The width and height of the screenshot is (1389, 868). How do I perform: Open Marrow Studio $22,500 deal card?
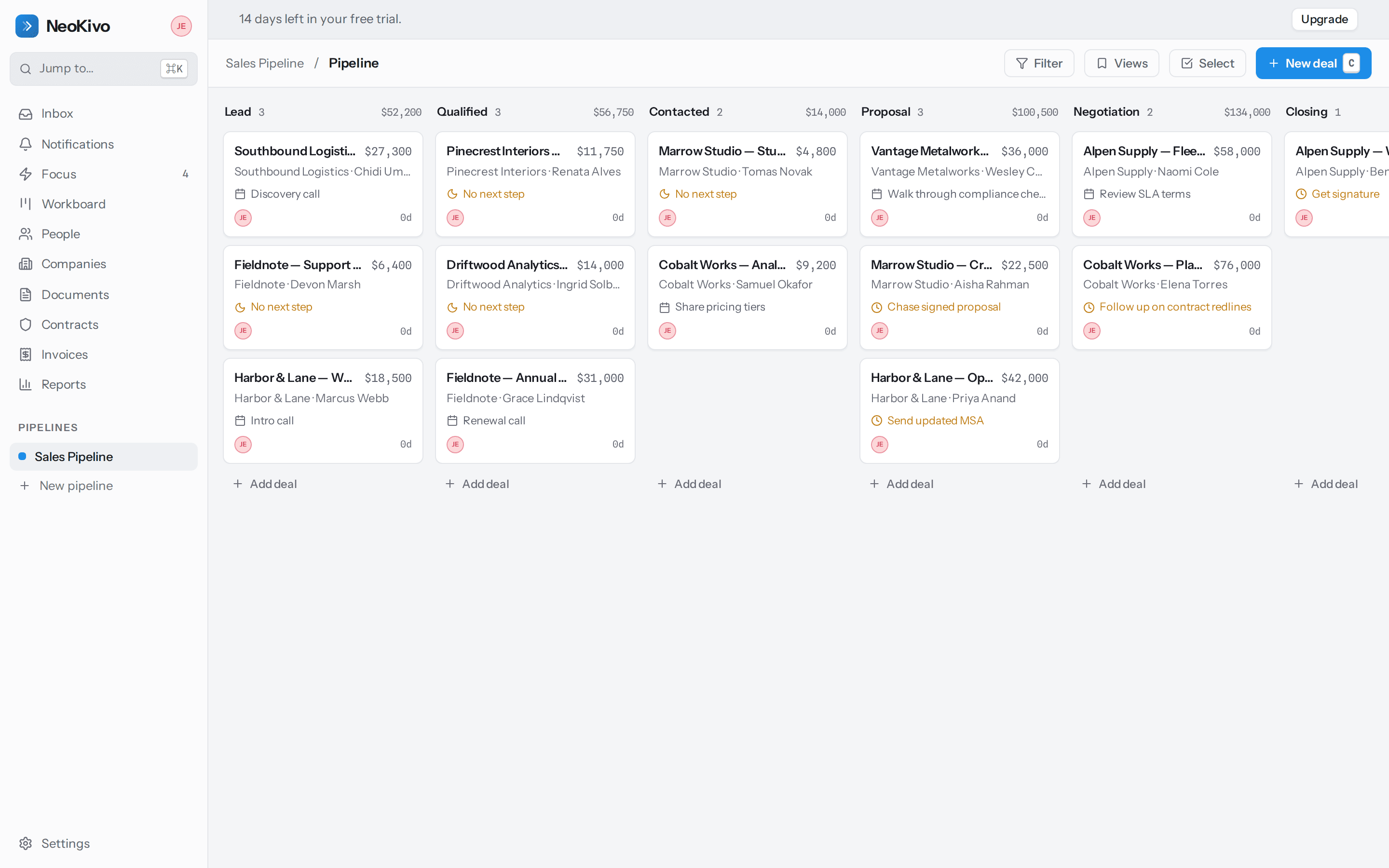coord(960,298)
